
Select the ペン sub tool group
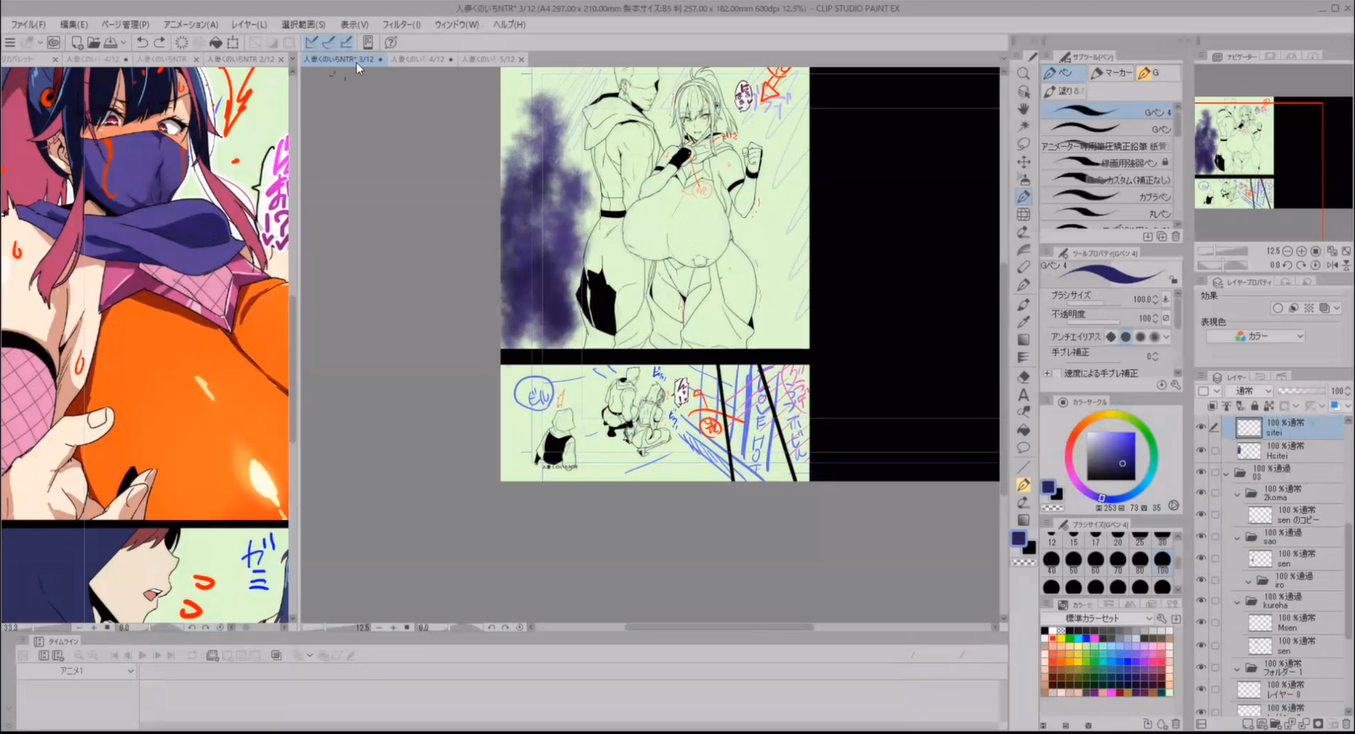coord(1063,73)
